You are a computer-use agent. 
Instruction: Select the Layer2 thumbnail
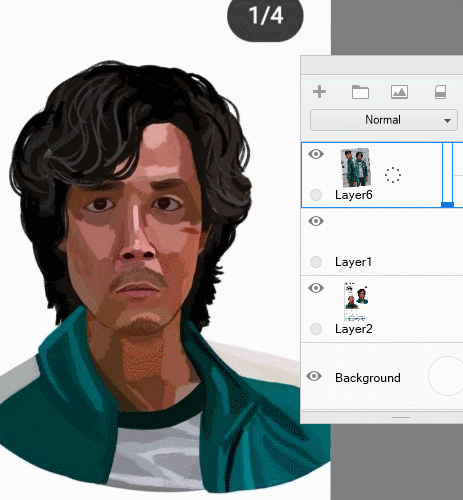(356, 302)
